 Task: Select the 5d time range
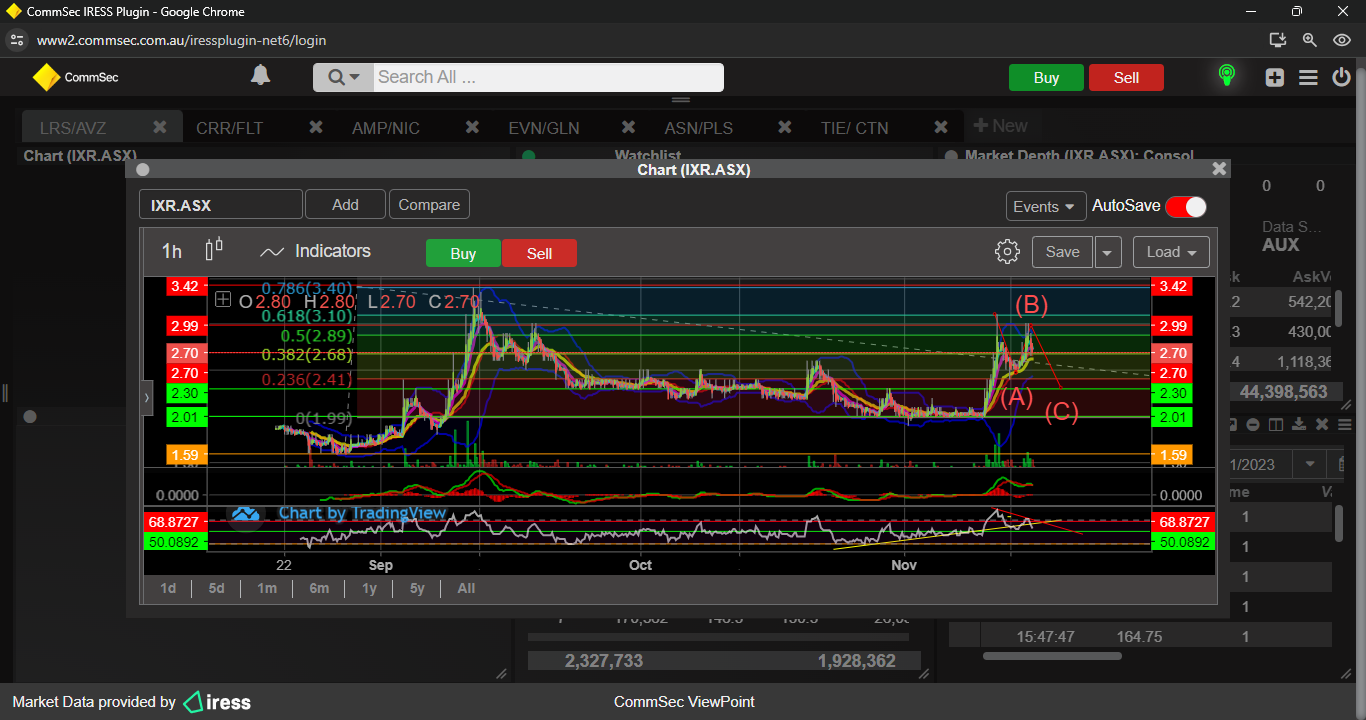(216, 588)
